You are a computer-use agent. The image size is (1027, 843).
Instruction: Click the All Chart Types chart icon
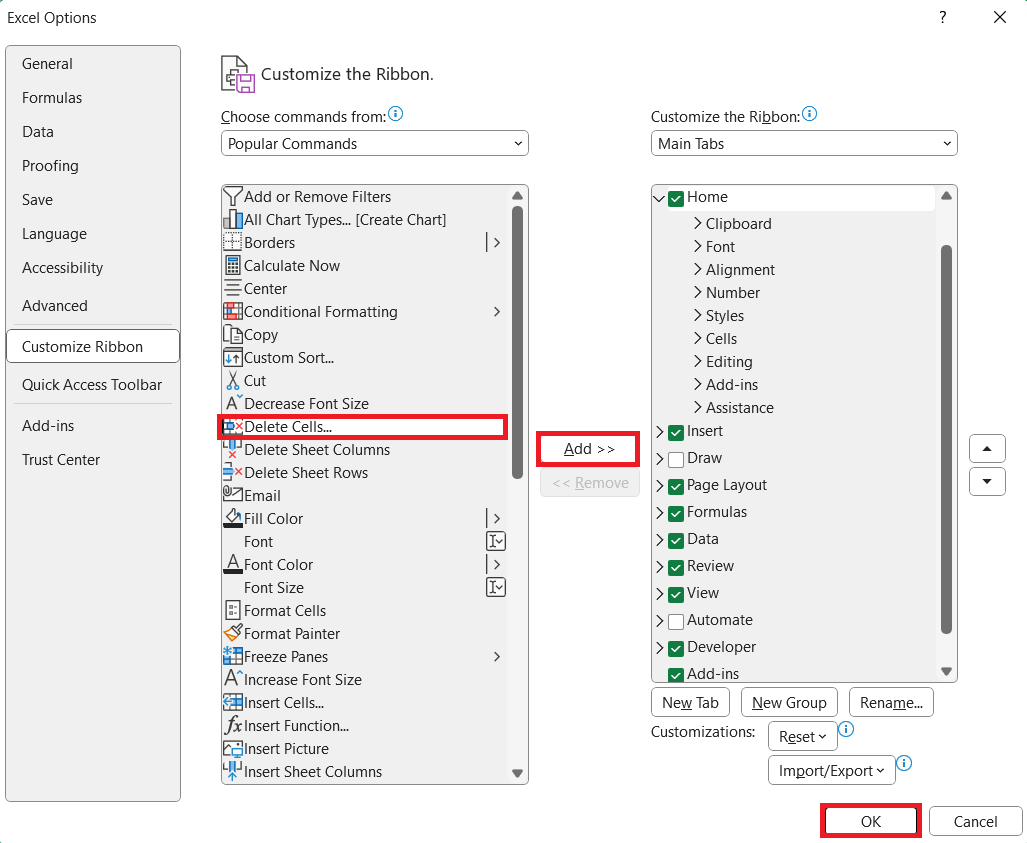click(233, 219)
